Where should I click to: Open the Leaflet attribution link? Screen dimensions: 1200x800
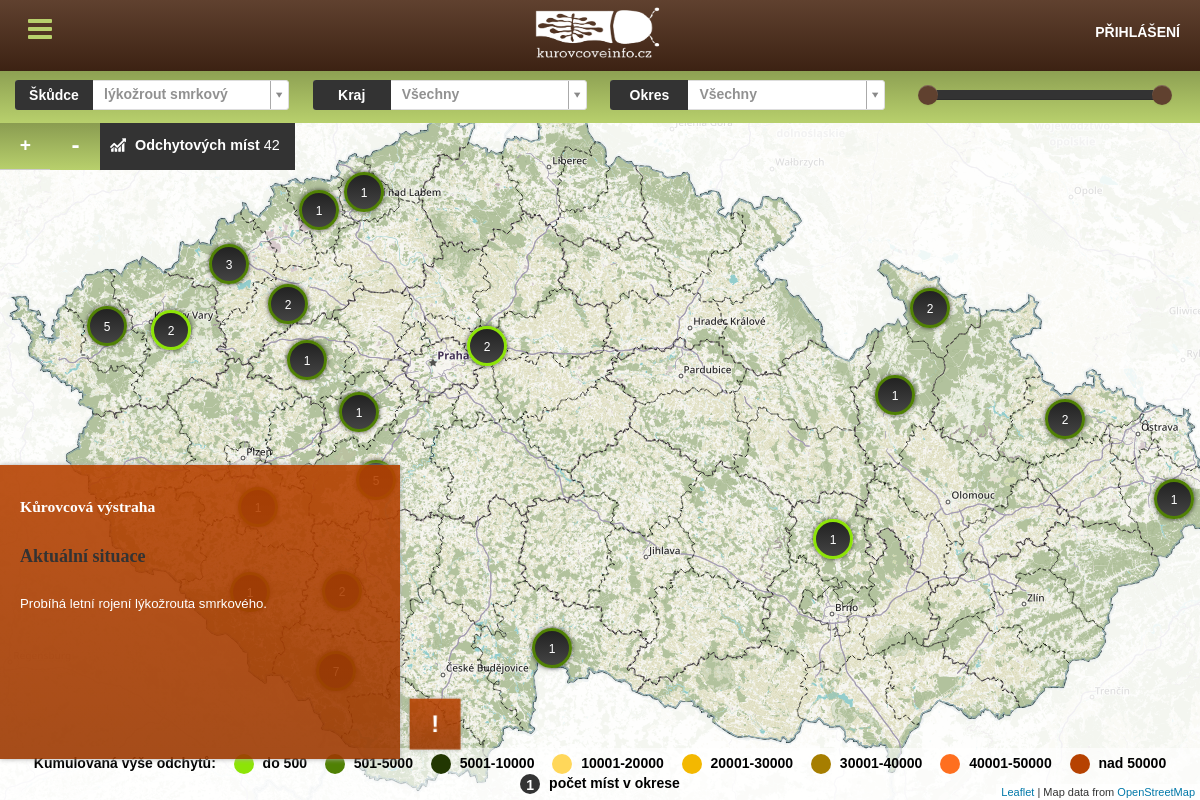1017,792
